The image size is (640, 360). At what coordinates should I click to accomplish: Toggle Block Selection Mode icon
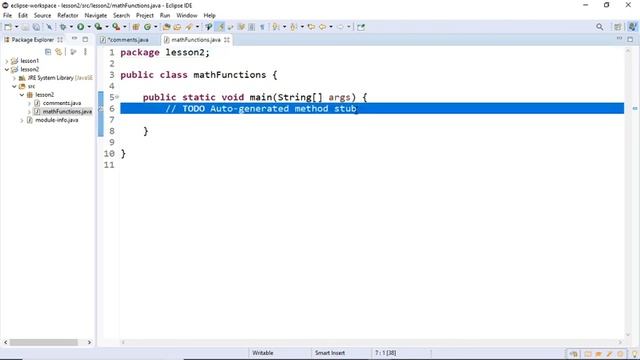click(252, 27)
